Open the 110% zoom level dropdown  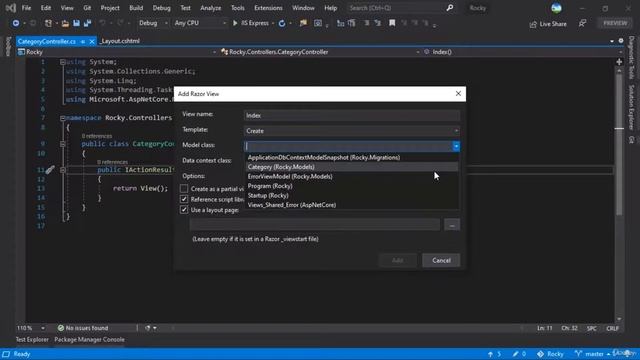tap(31, 328)
